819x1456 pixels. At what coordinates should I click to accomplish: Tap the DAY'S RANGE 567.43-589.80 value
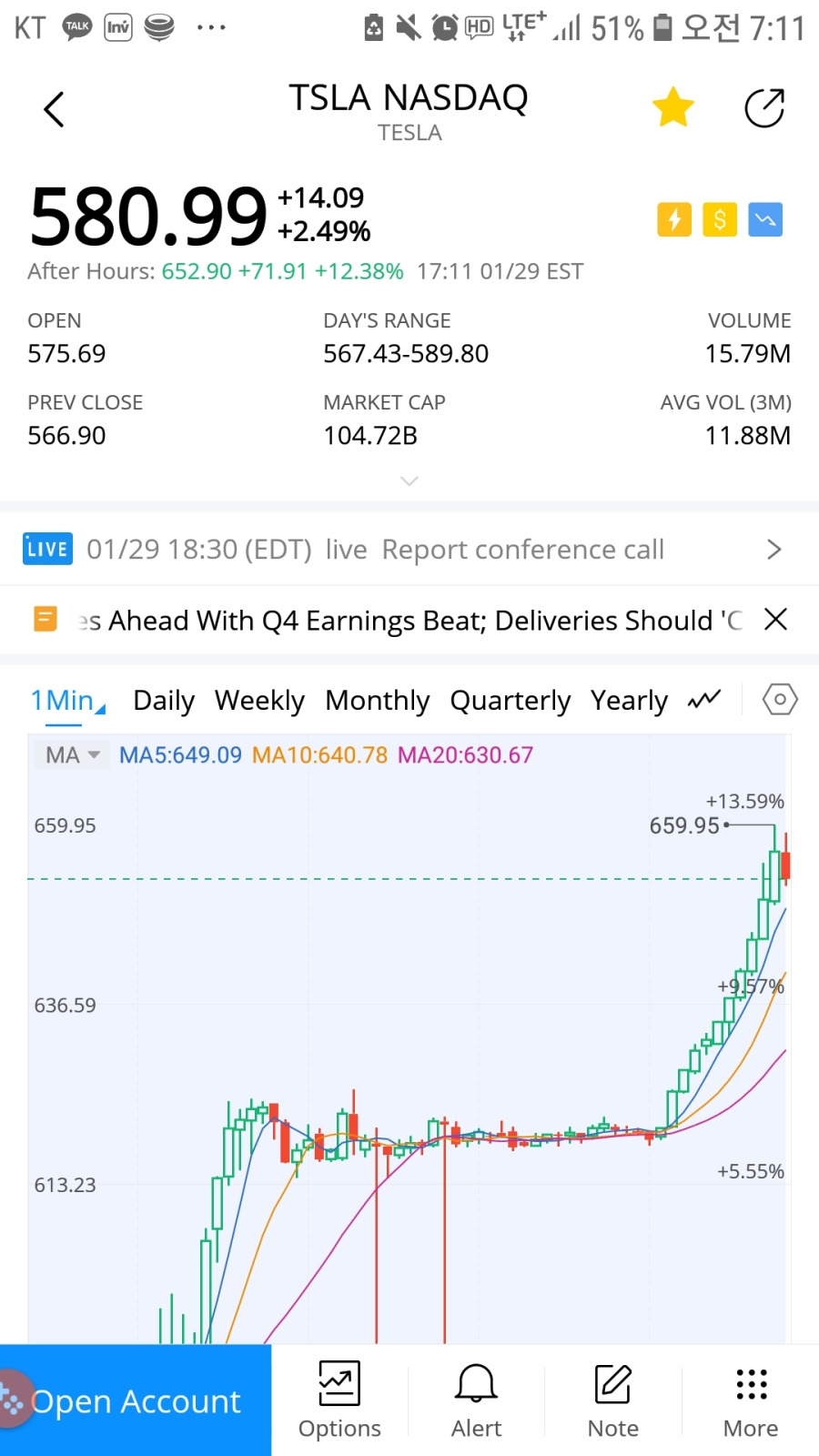(406, 353)
